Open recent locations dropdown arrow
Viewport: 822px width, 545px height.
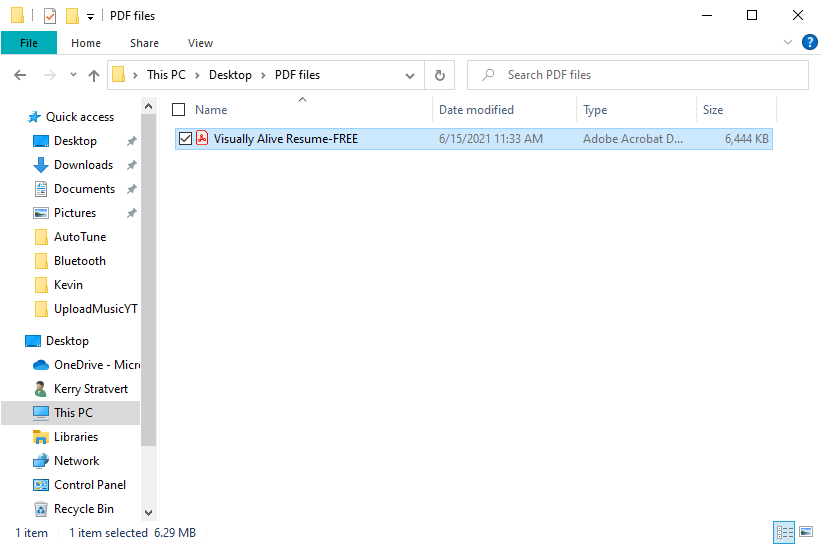pyautogui.click(x=73, y=75)
